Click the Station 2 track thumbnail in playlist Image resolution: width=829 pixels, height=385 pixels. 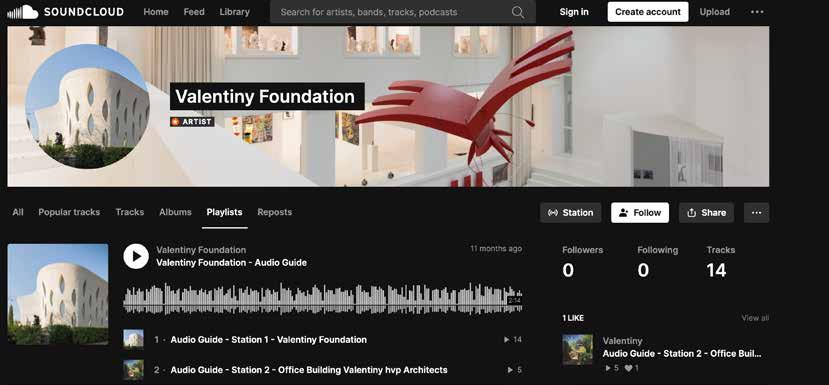[133, 370]
